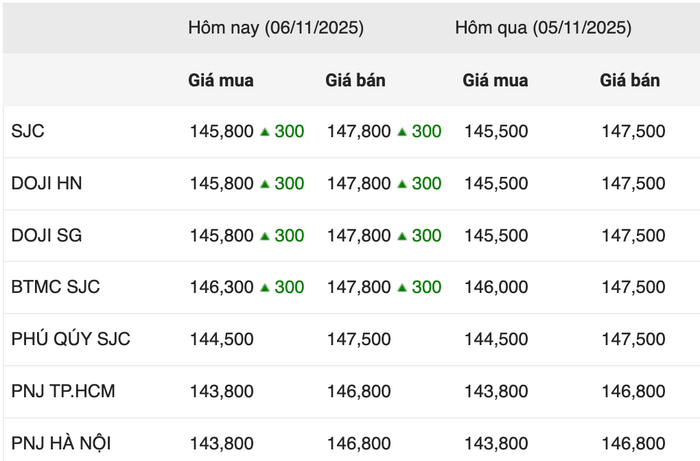Click the green up arrow beside SJC buy price

tap(265, 131)
